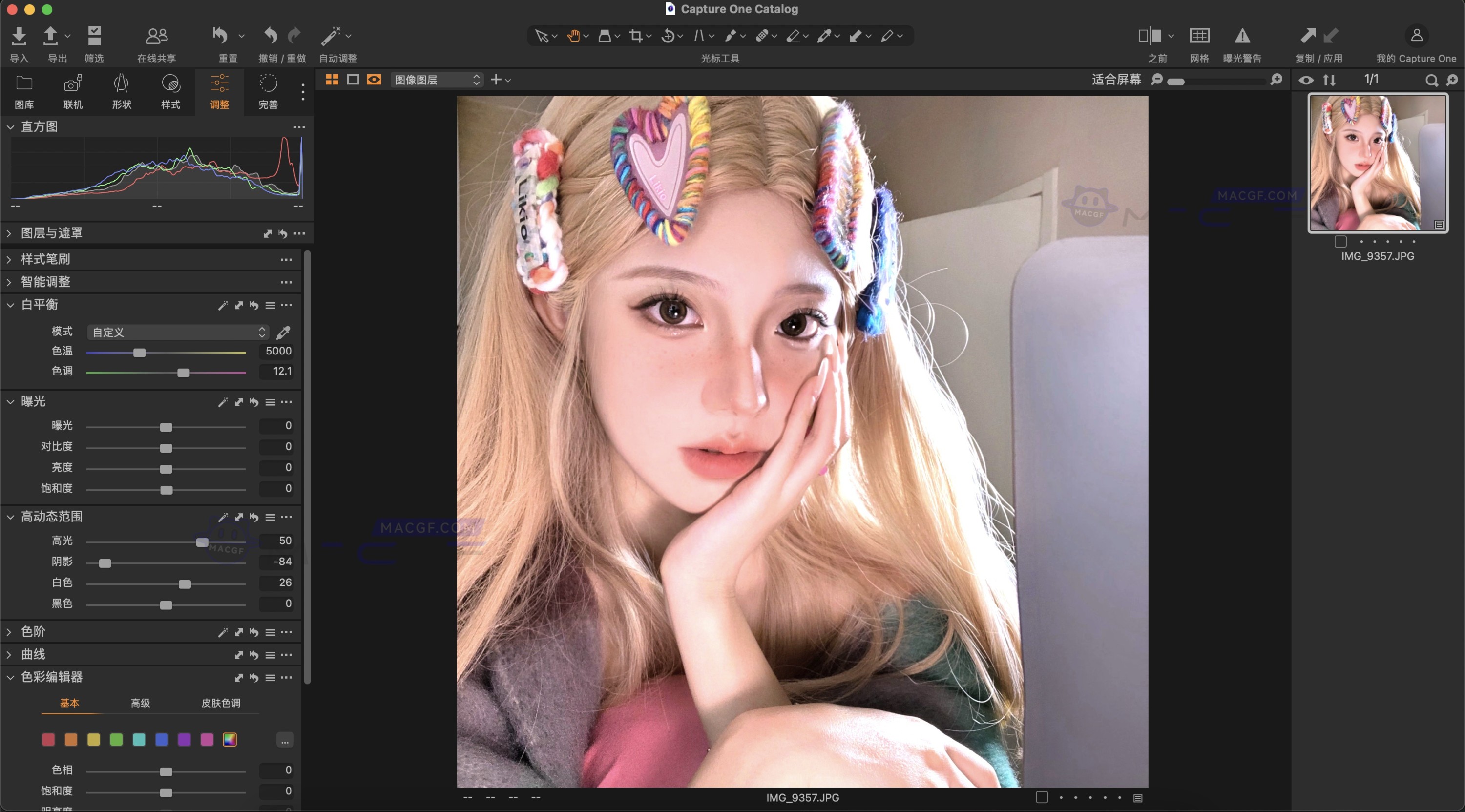Toggle the grid view layout icon
1465x812 pixels.
coord(333,80)
